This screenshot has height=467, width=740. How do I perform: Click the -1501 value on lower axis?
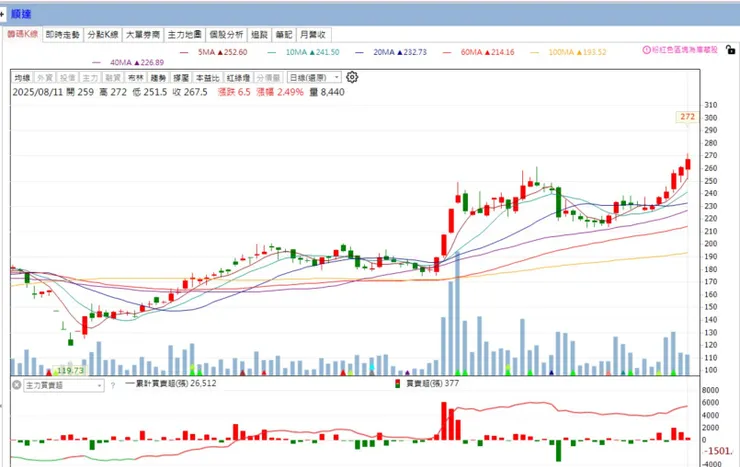[x=718, y=451]
